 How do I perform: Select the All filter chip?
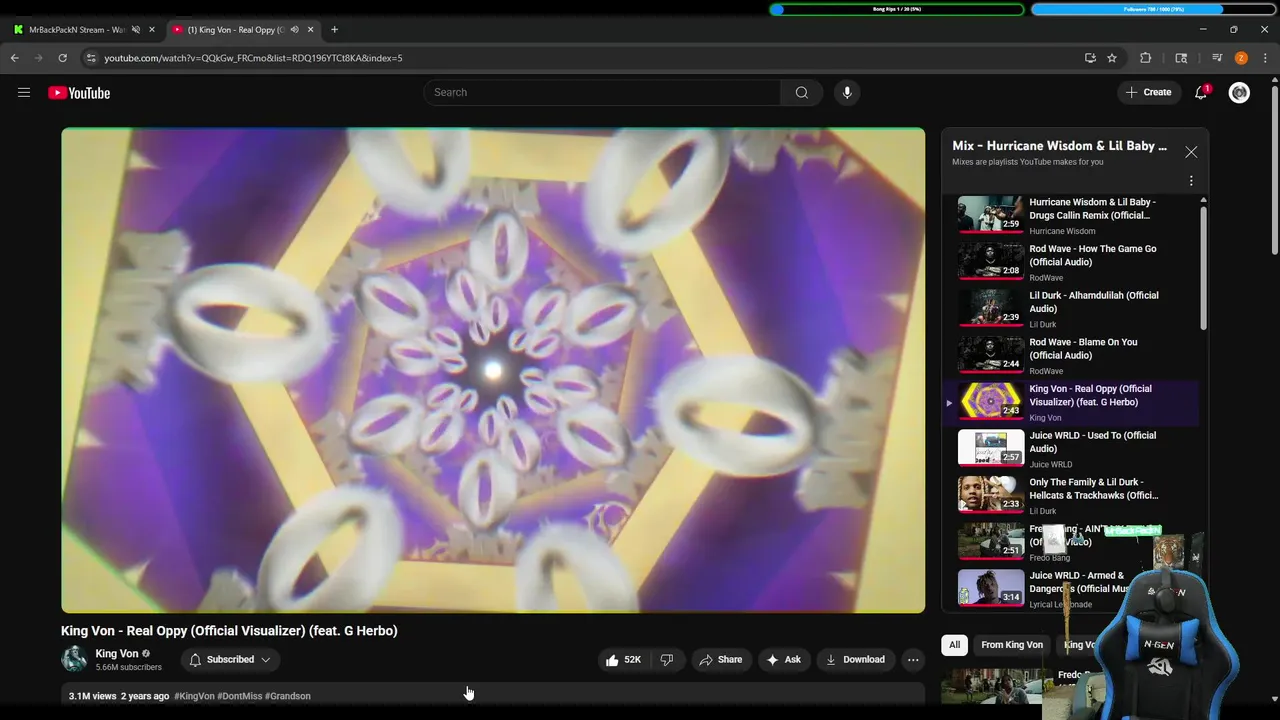[x=955, y=645]
